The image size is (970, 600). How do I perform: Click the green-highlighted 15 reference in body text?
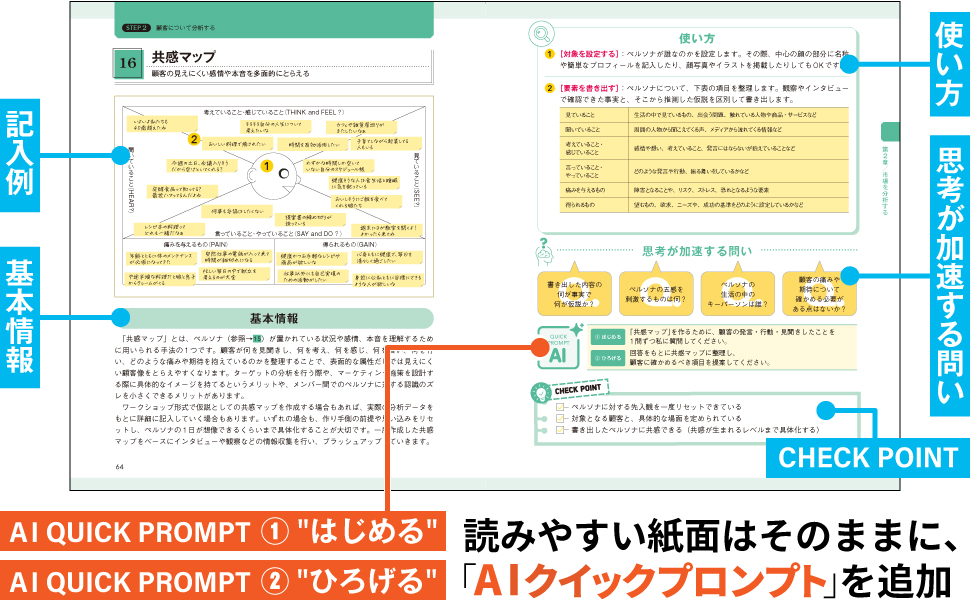257,338
